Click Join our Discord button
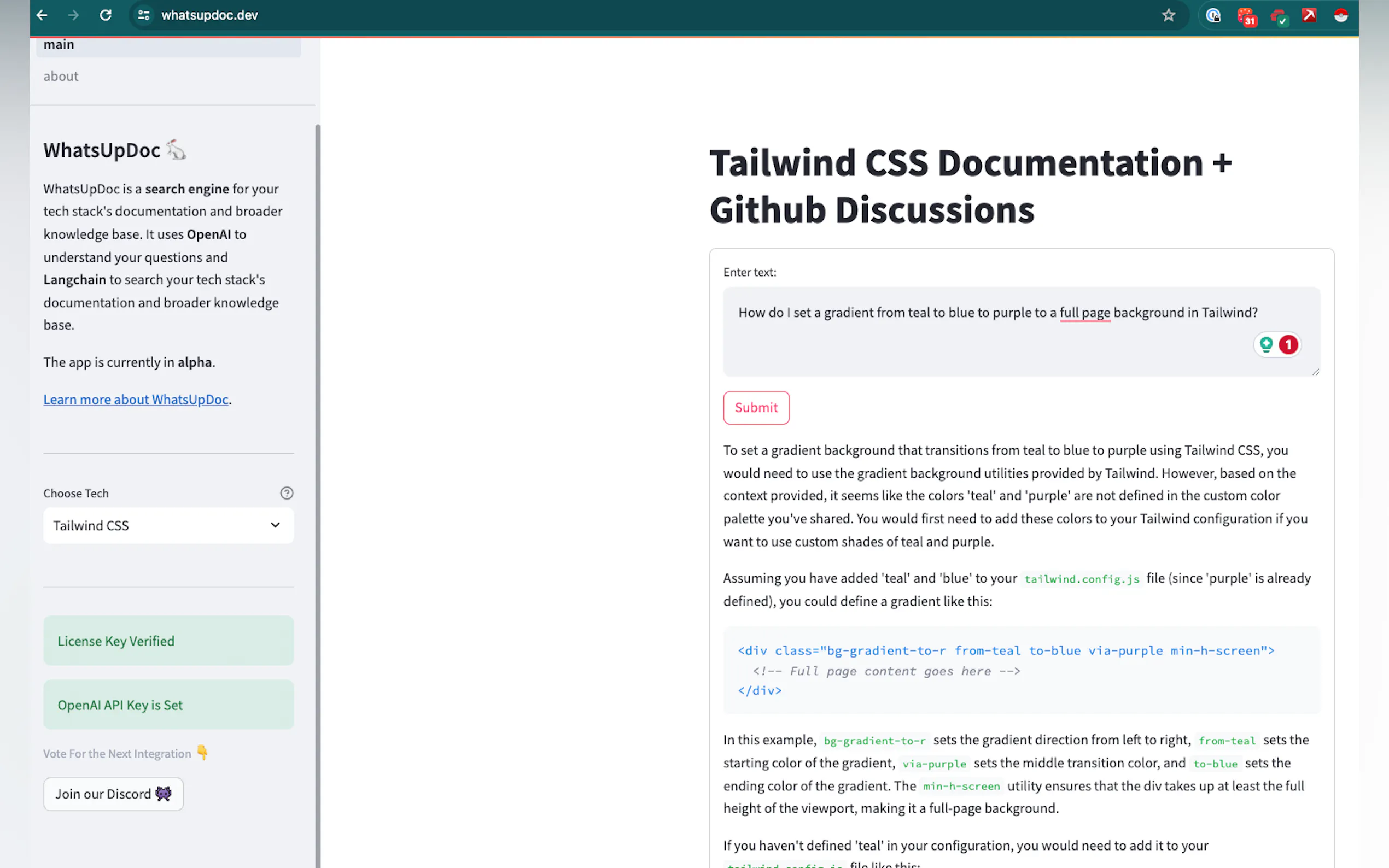This screenshot has width=1389, height=868. [113, 794]
